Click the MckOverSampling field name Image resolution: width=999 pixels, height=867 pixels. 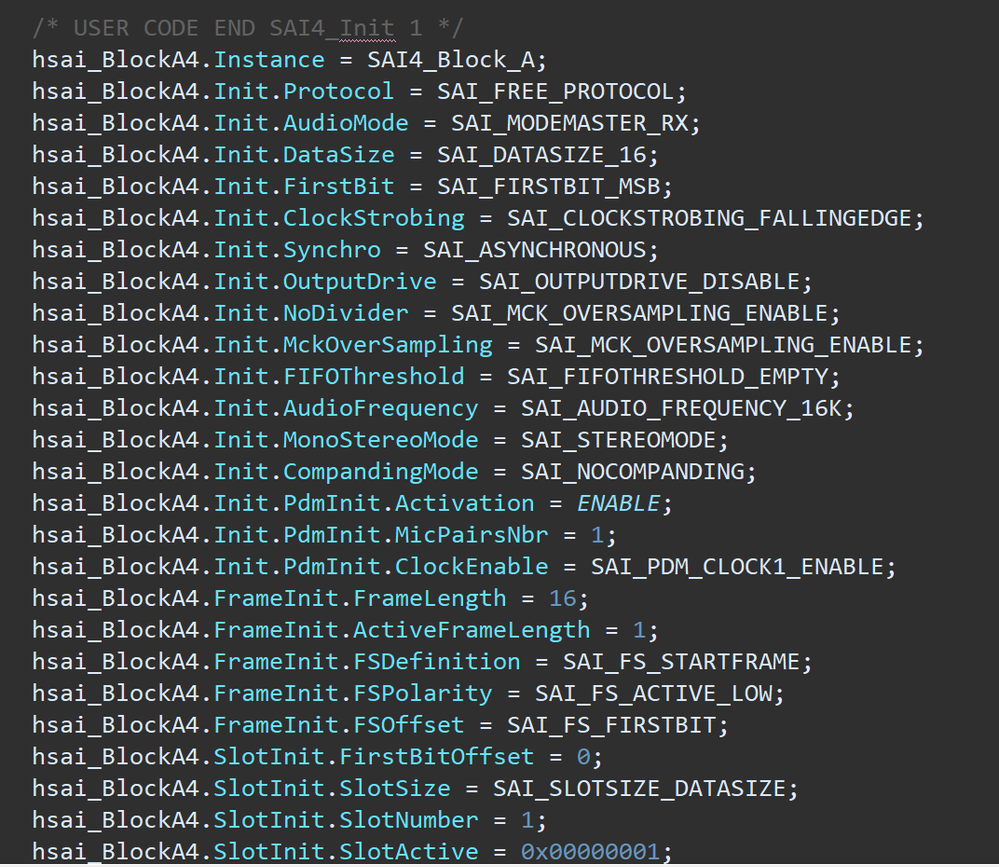(x=388, y=345)
